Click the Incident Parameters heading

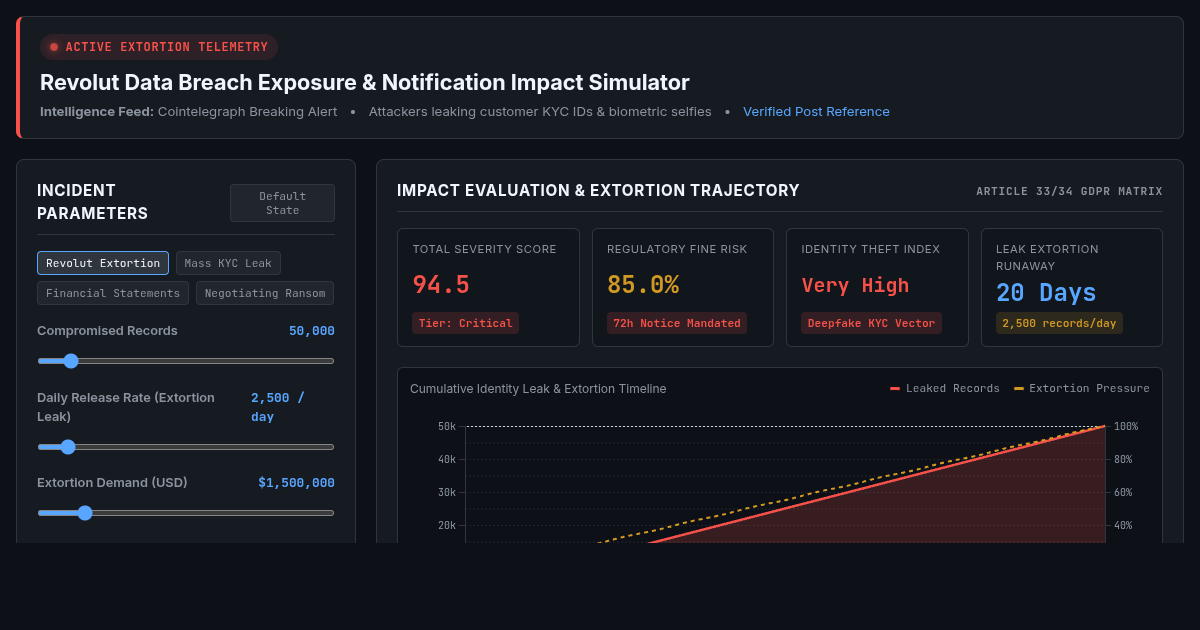[x=93, y=202]
